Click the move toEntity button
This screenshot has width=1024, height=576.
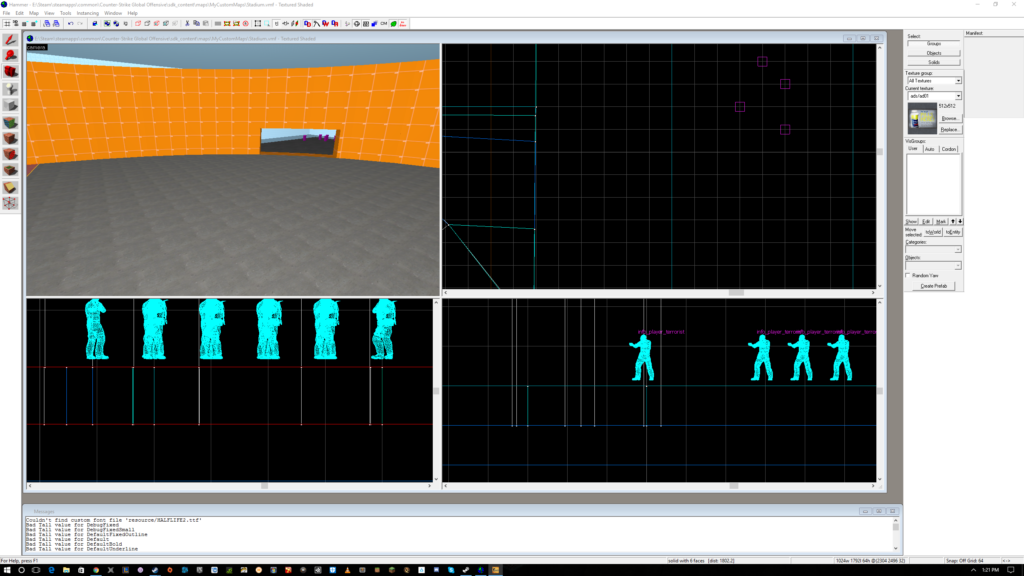pyautogui.click(x=953, y=232)
